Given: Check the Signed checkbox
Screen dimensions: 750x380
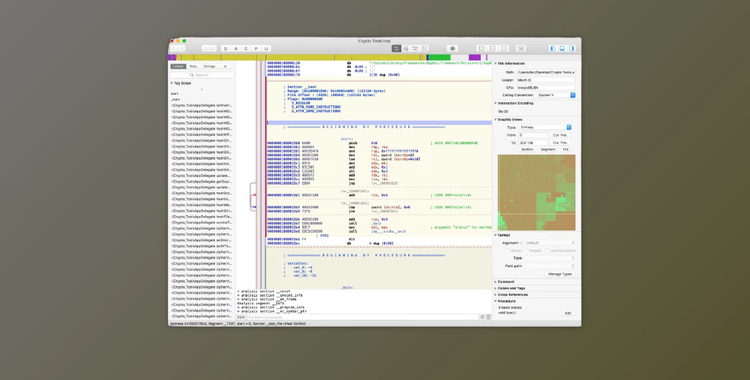Looking at the screenshot, I should [508, 250].
